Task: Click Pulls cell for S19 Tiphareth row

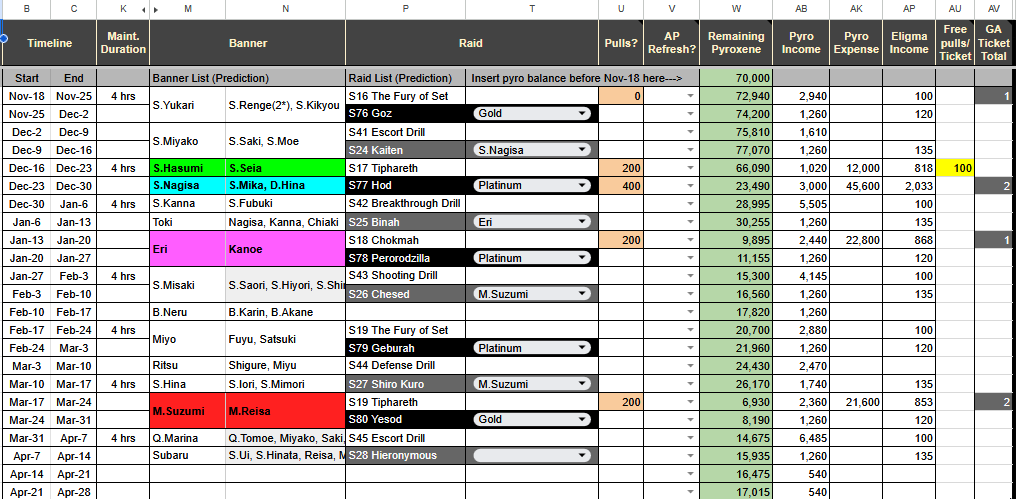Action: [621, 402]
